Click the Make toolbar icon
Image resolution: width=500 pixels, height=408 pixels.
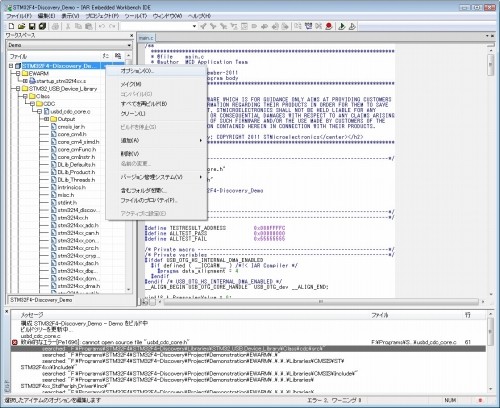click(x=308, y=26)
